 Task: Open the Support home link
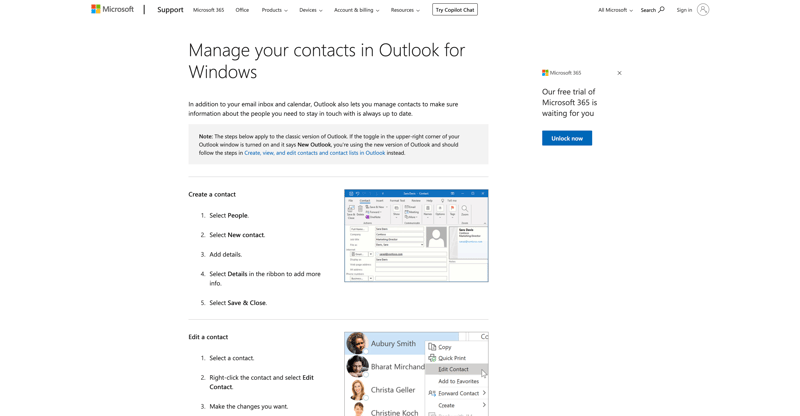[x=170, y=10]
